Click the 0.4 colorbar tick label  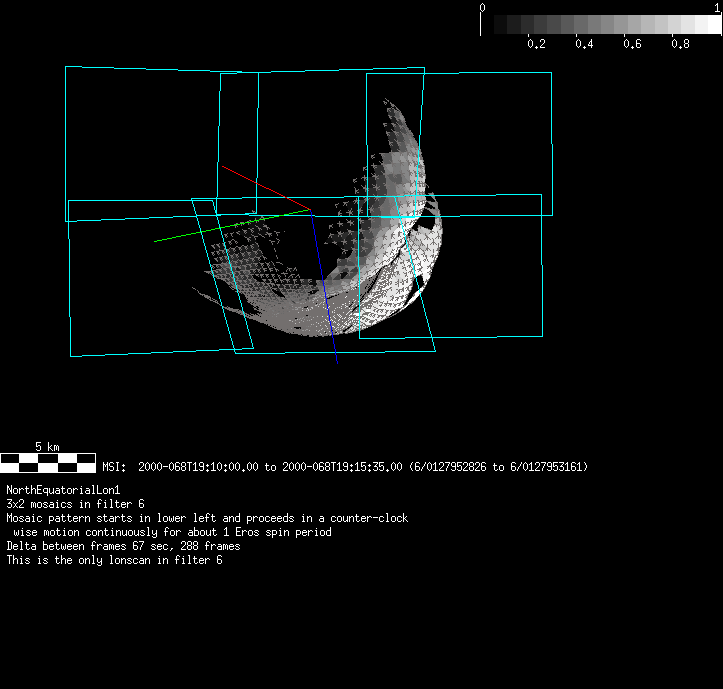tap(584, 44)
